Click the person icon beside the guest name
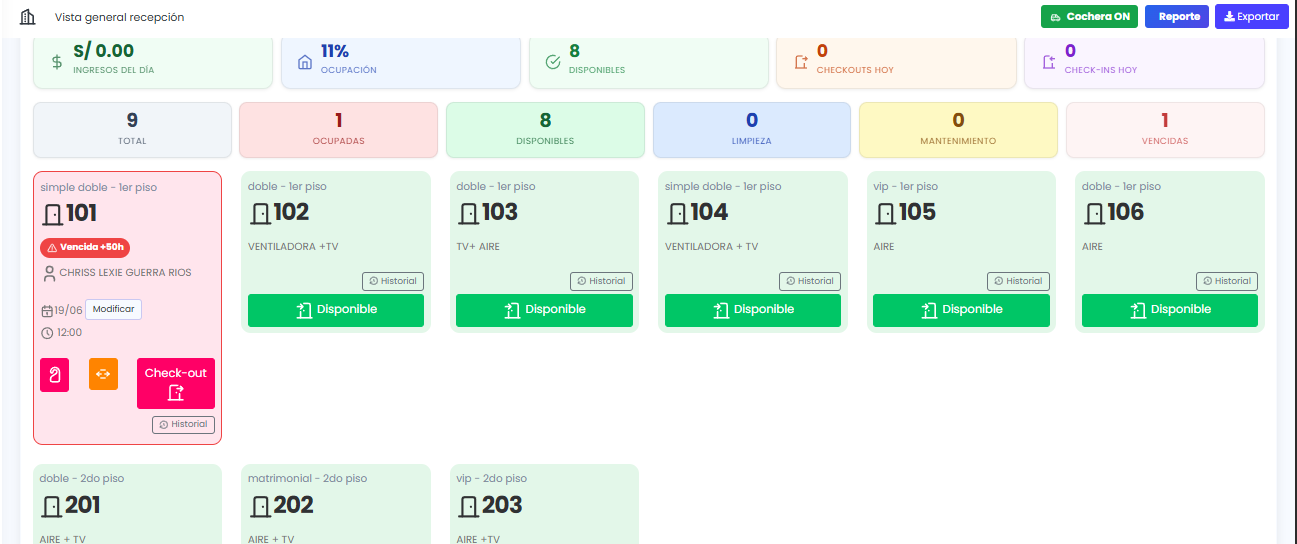Screen dimensions: 1297x544 coord(49,273)
